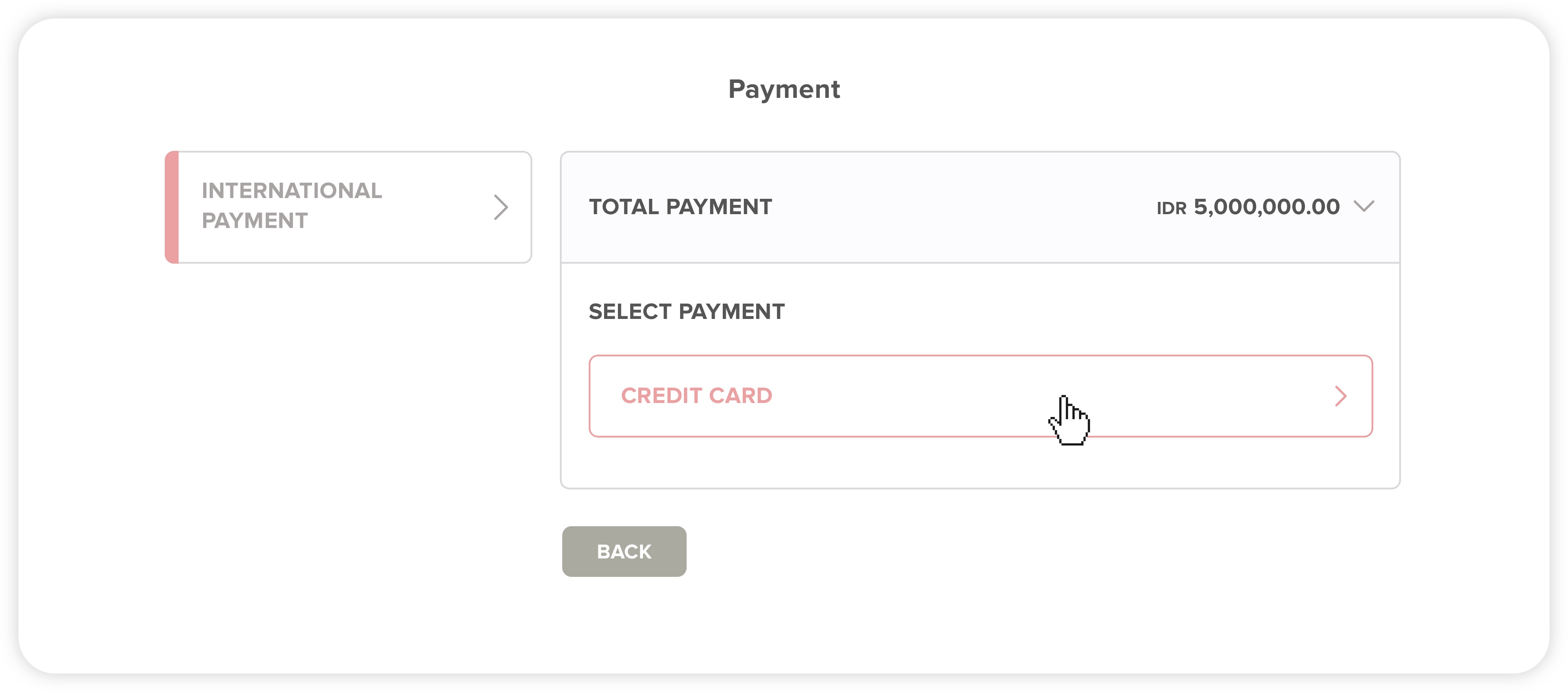Select the International Payment tab
Viewport: 1568px width, 692px height.
coord(348,207)
